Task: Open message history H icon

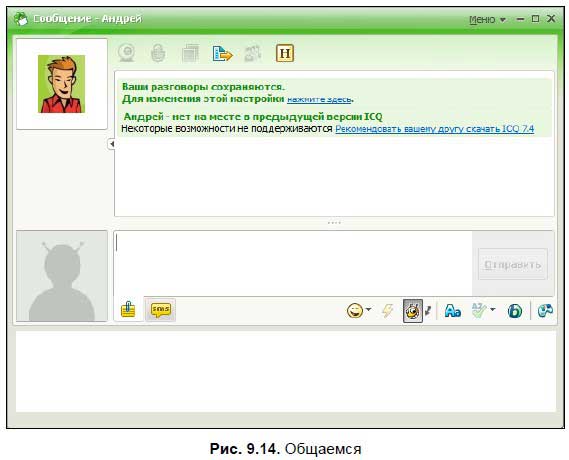Action: 285,53
